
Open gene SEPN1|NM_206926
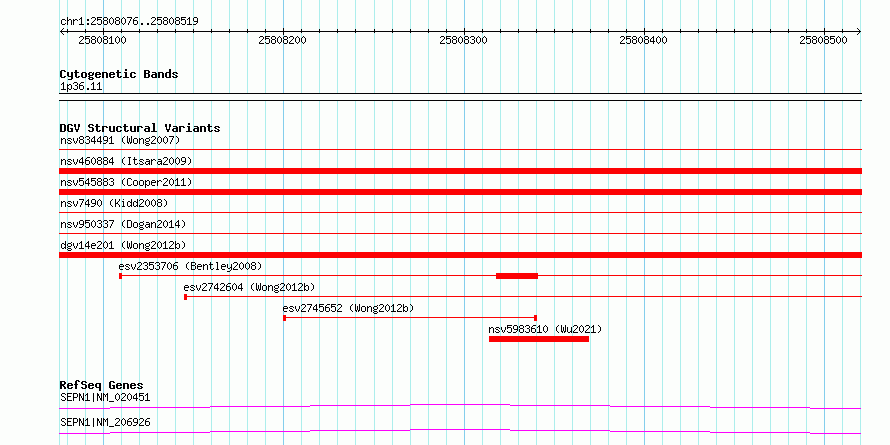tap(105, 423)
